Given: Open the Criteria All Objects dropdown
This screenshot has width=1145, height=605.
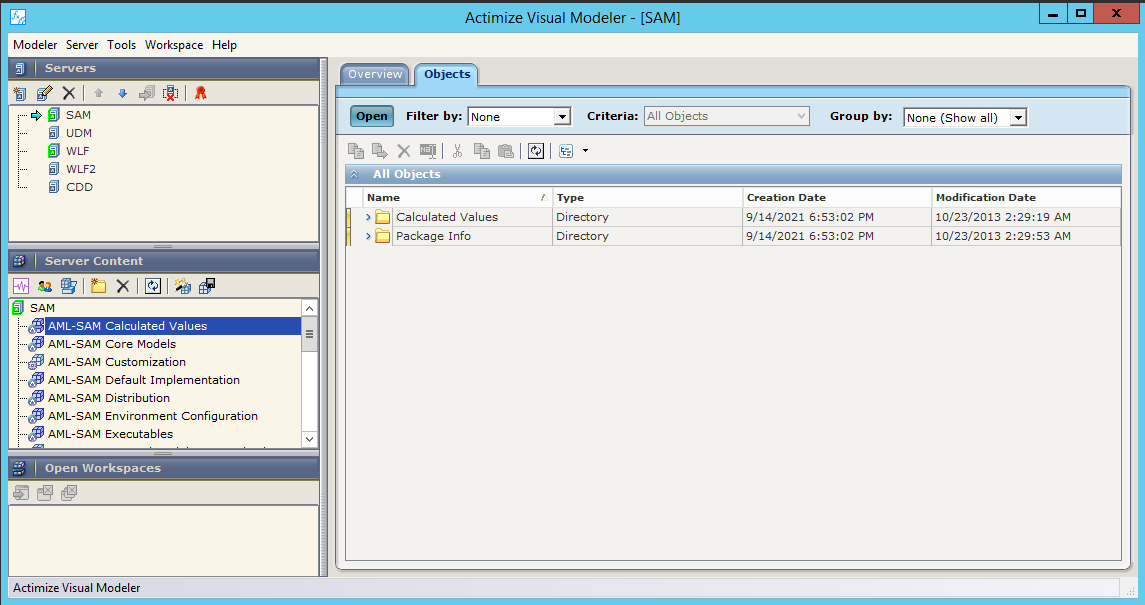Looking at the screenshot, I should 801,116.
